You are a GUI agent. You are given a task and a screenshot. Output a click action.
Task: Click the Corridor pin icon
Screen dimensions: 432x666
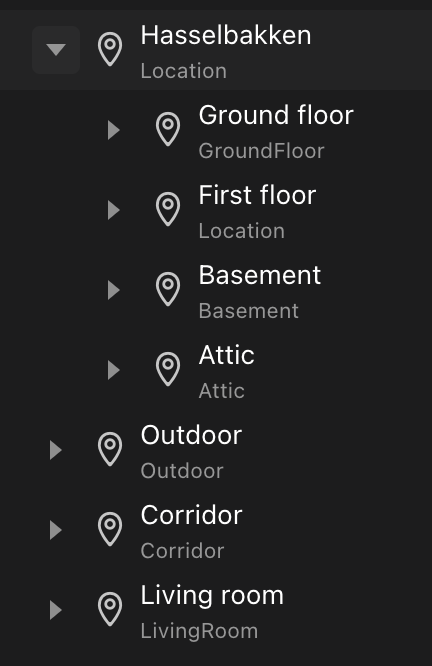tap(110, 529)
